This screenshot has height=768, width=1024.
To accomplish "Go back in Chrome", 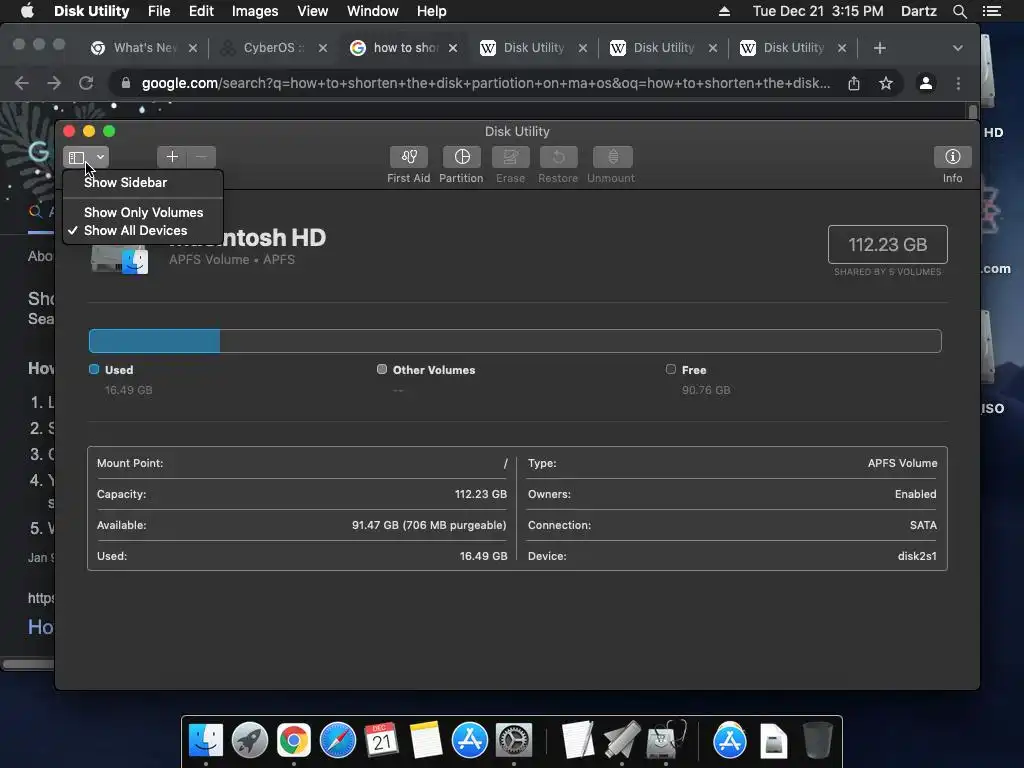I will (x=22, y=83).
